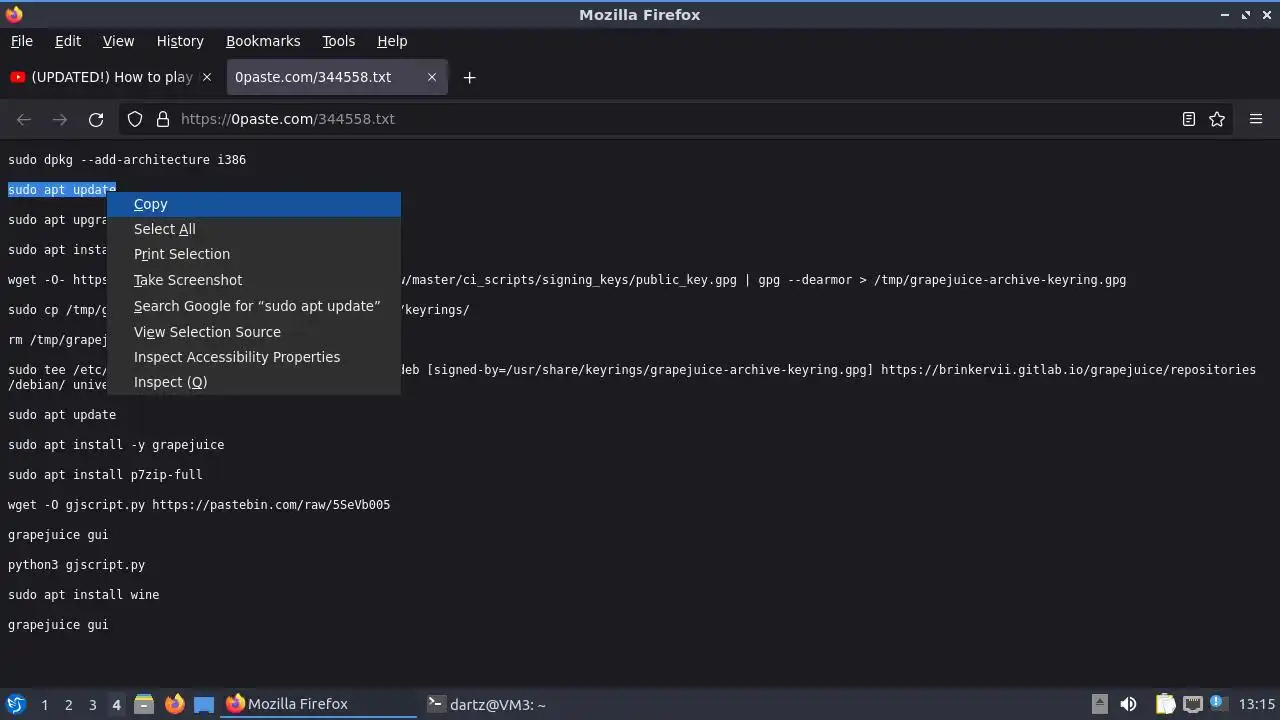Click the line starting "wget -O gjscript.py"
The height and width of the screenshot is (720, 1280).
(x=199, y=505)
